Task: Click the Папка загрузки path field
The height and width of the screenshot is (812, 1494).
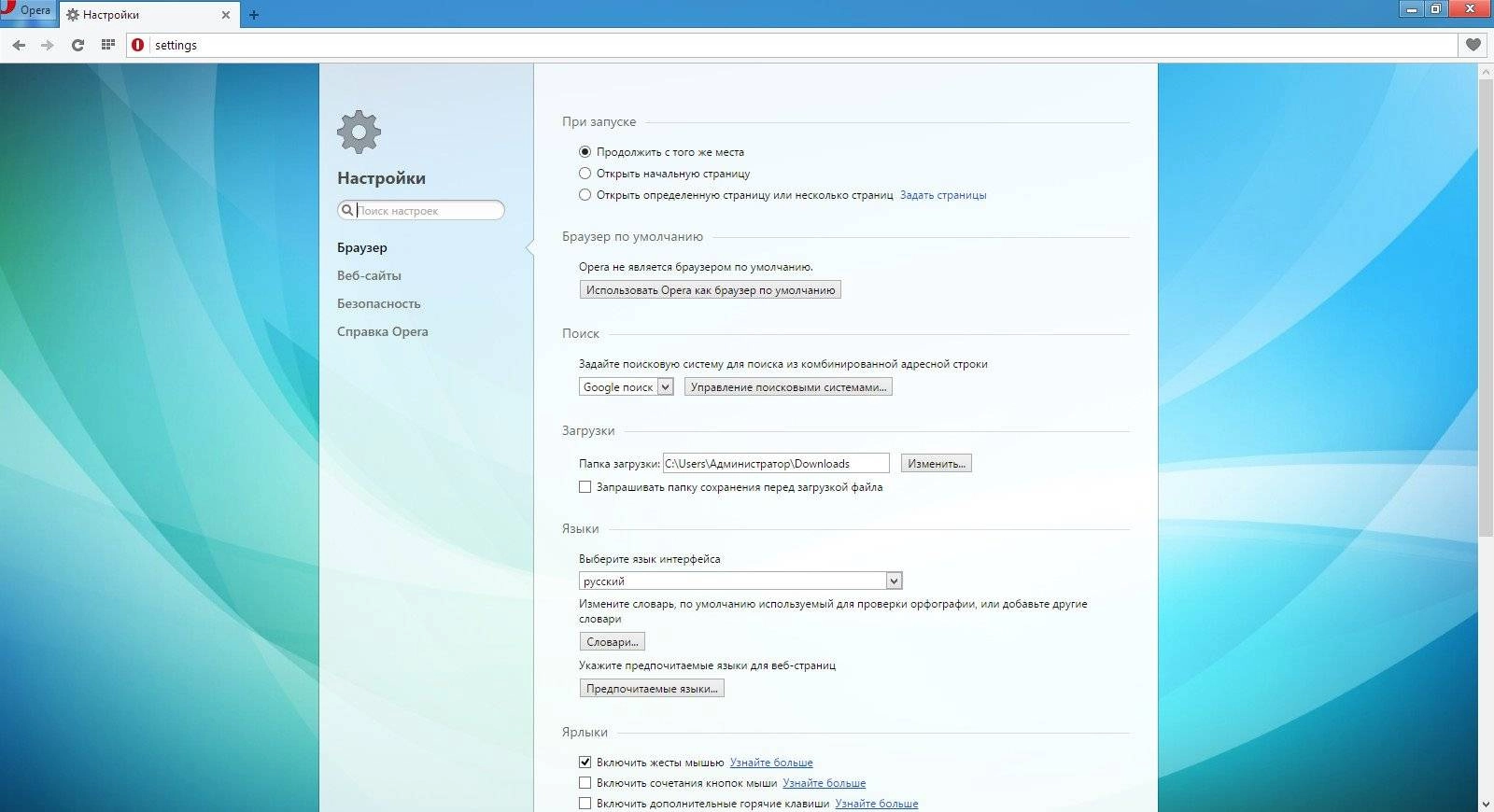Action: tap(776, 463)
